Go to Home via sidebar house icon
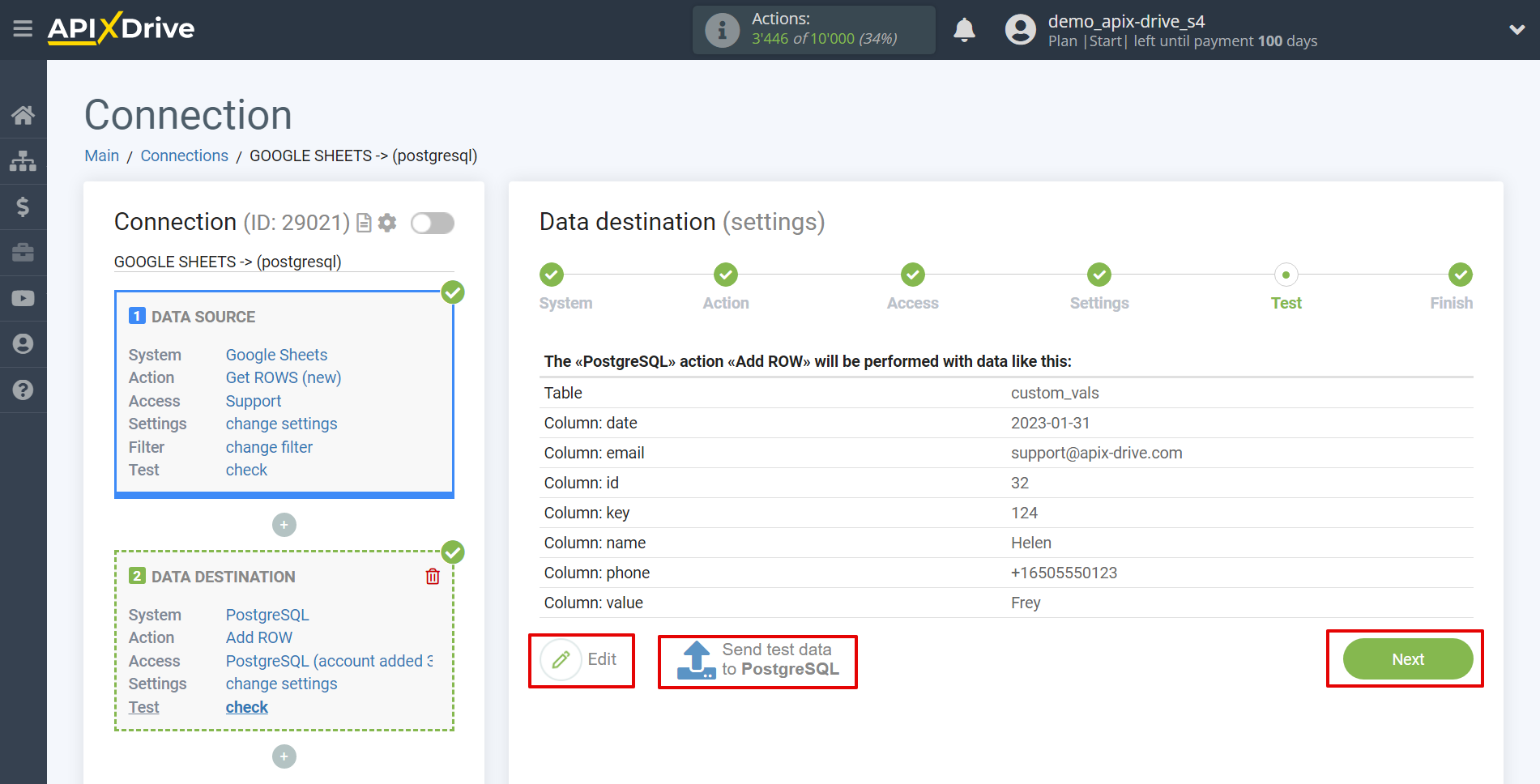 (x=23, y=116)
